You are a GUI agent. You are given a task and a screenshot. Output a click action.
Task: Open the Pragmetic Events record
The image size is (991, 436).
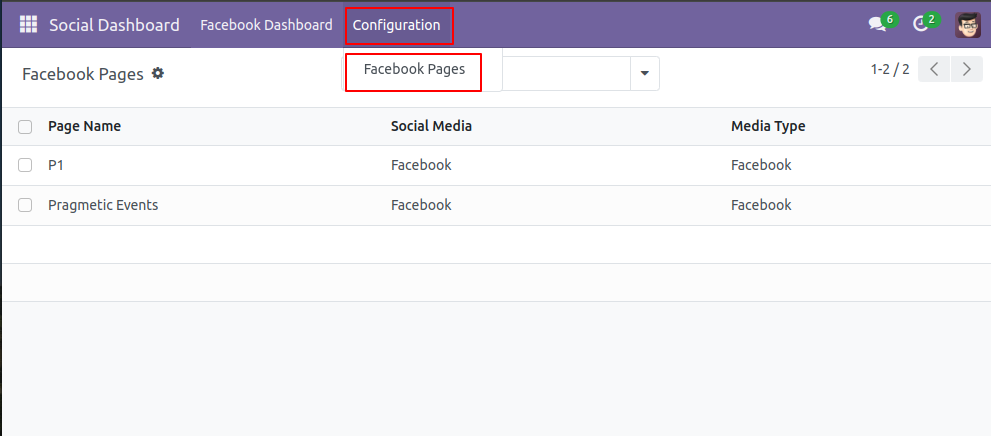[x=103, y=205]
